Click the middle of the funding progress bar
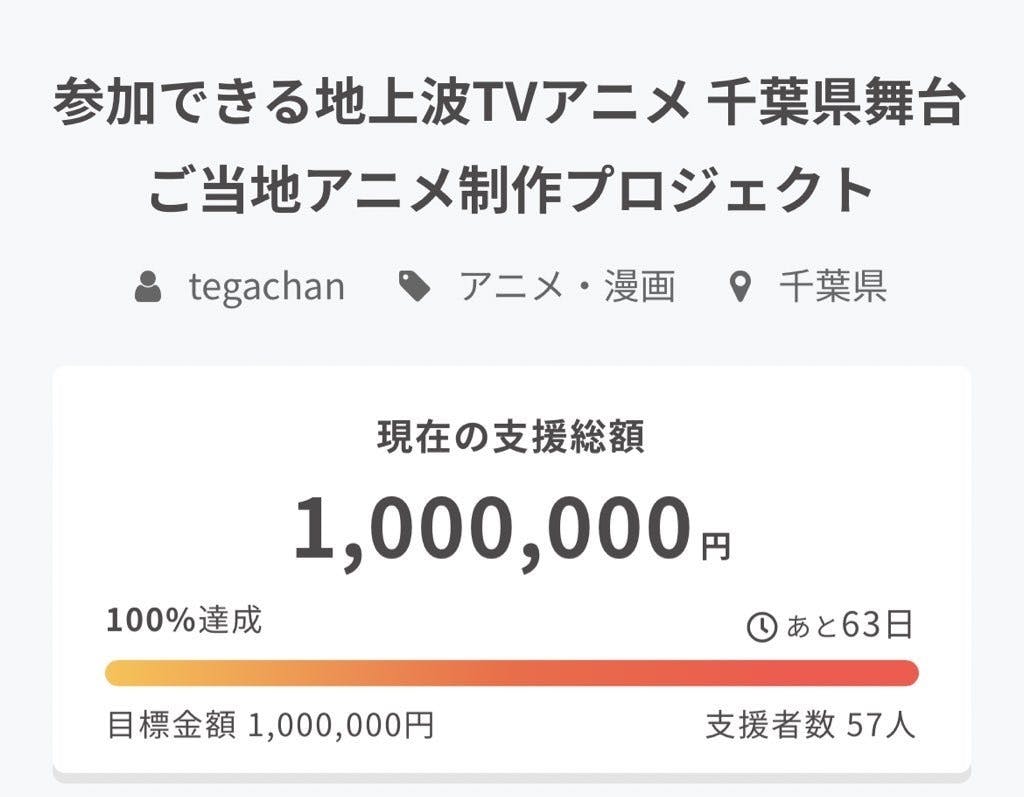Screen dimensions: 1024x797 [512, 673]
